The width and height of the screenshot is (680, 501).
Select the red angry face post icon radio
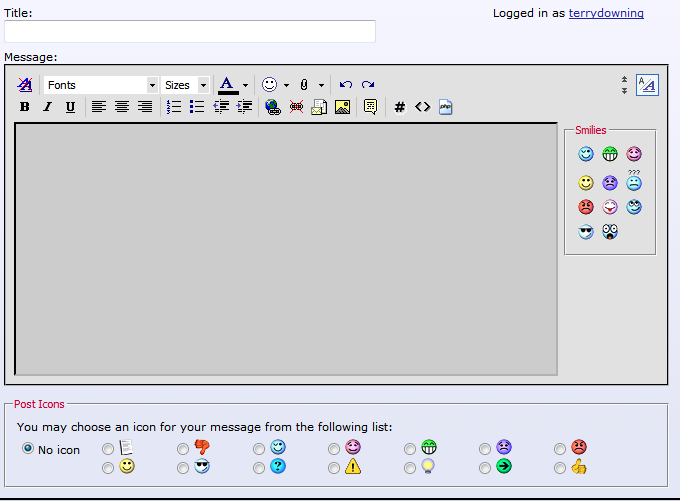pyautogui.click(x=560, y=449)
